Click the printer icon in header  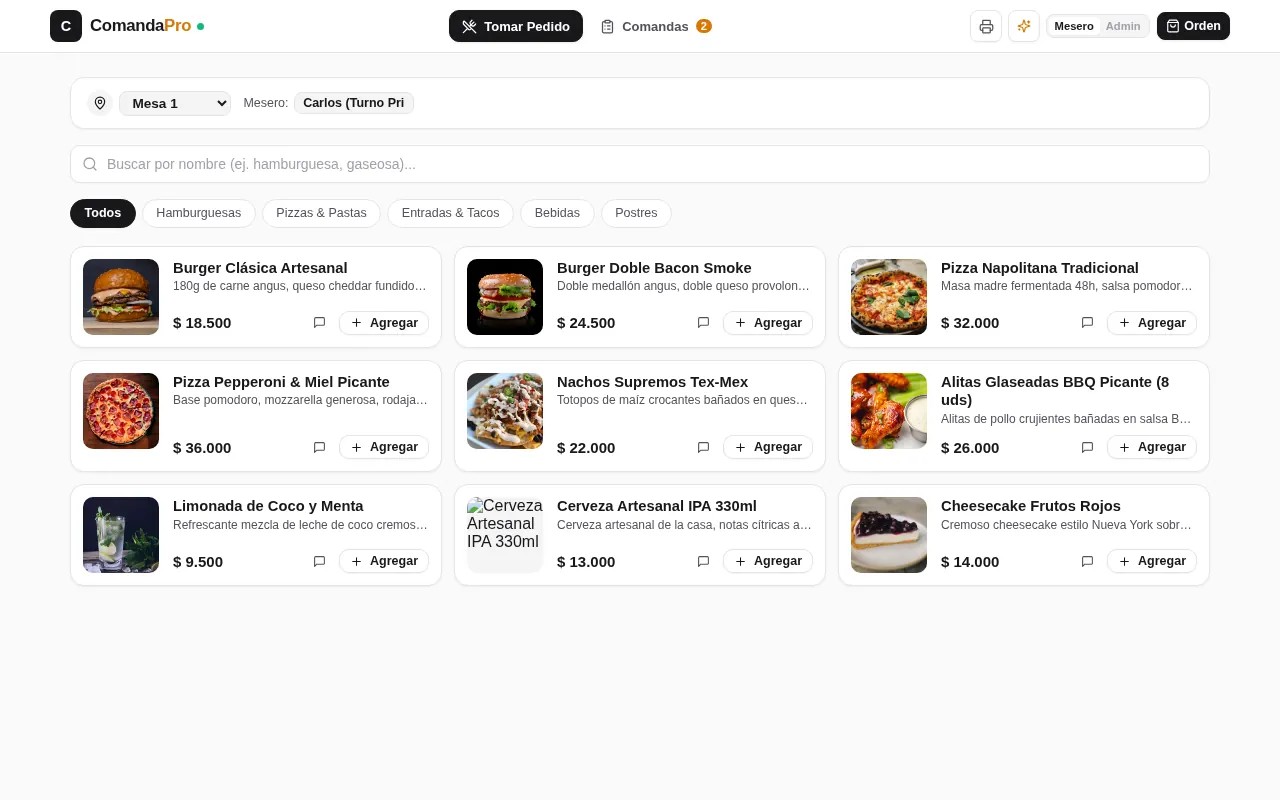(x=986, y=26)
